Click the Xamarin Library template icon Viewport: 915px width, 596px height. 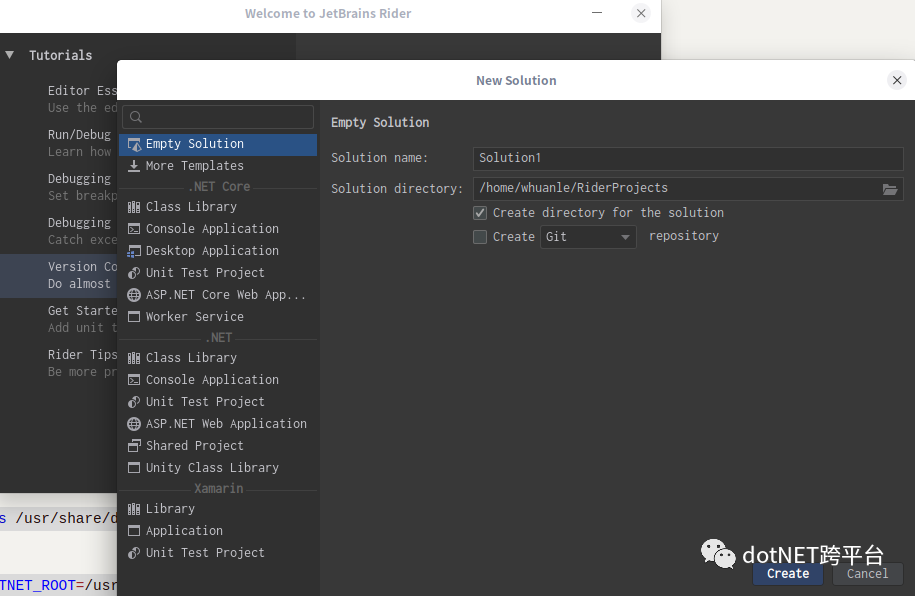[x=134, y=509]
